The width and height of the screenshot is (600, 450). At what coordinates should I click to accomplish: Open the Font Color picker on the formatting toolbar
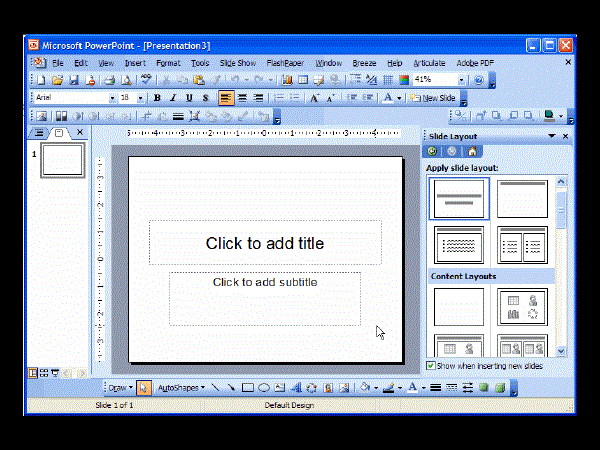point(400,98)
